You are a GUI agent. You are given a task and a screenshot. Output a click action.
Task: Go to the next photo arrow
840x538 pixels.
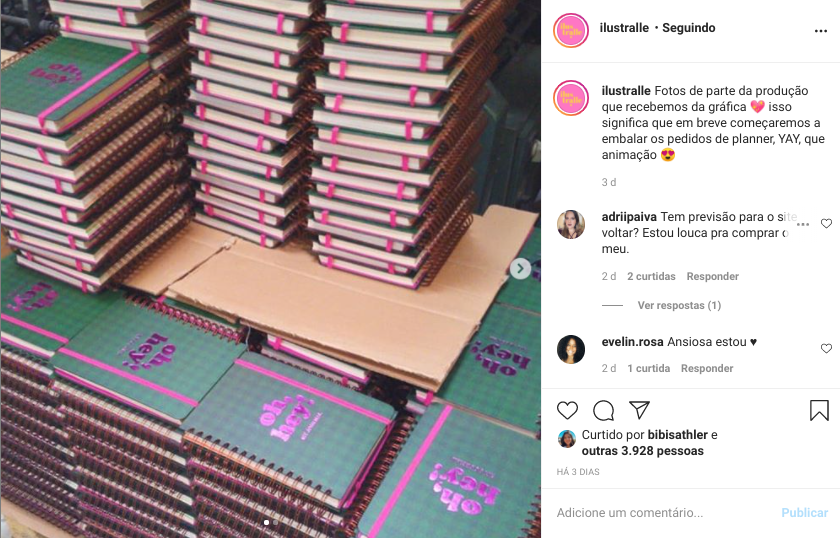[520, 268]
